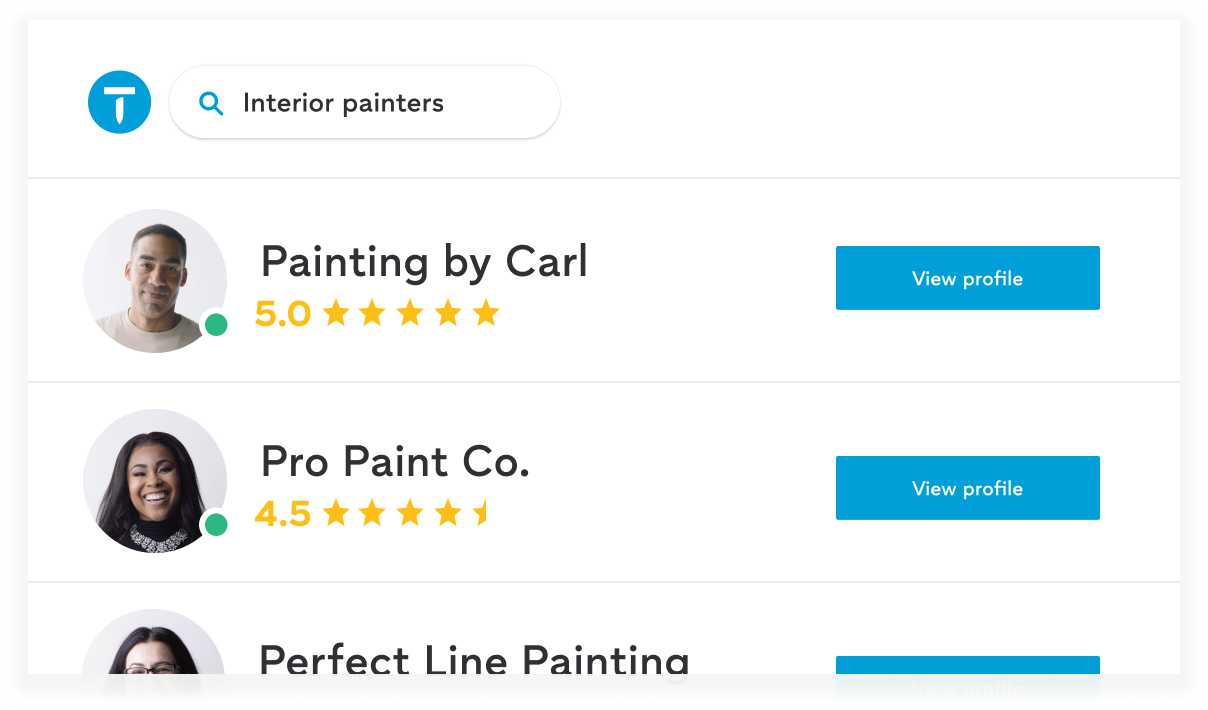Click the first star of Carl's rating

tap(335, 314)
